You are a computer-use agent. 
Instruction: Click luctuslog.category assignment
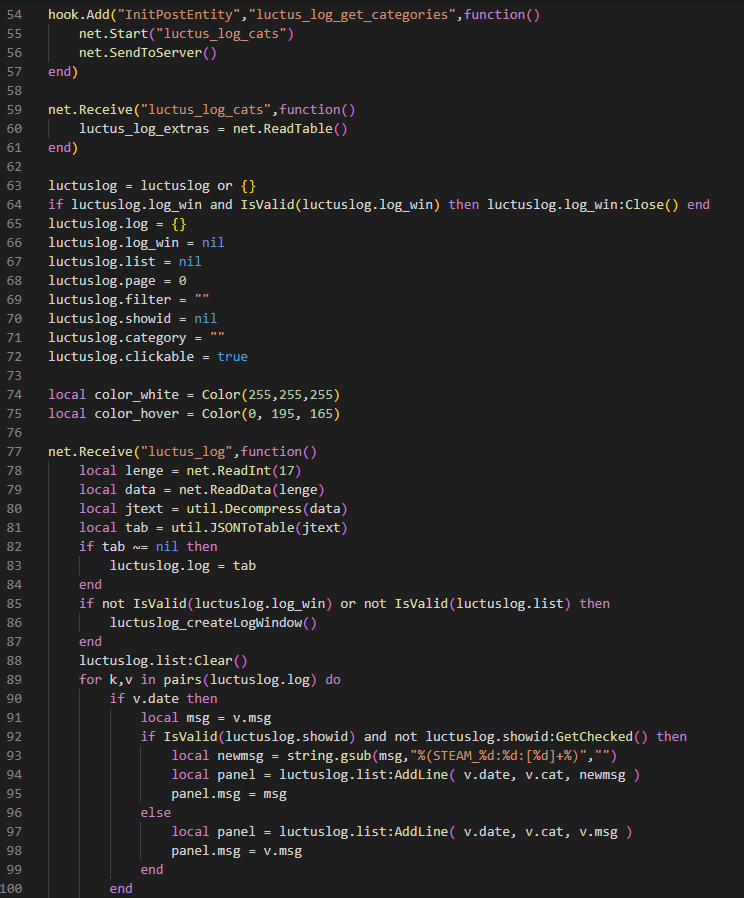pyautogui.click(x=136, y=338)
